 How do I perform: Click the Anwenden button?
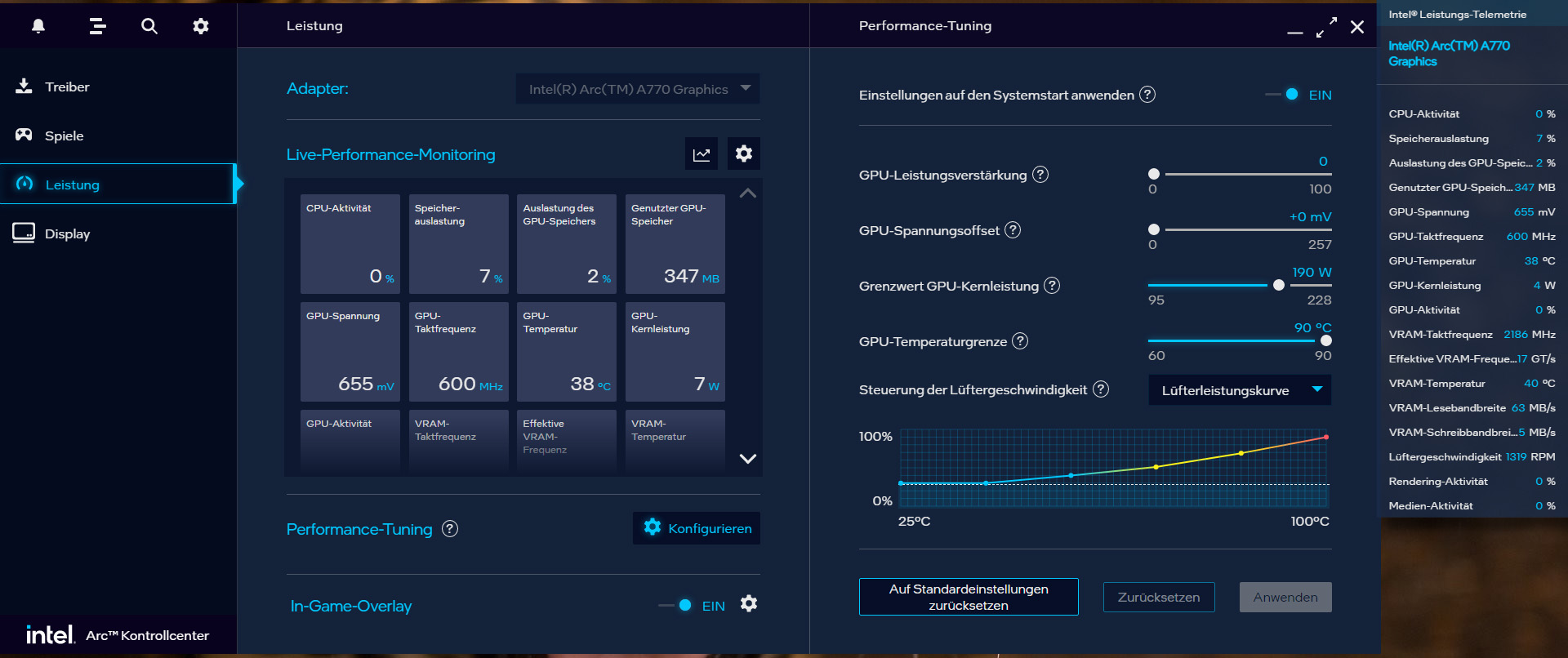tap(1285, 597)
